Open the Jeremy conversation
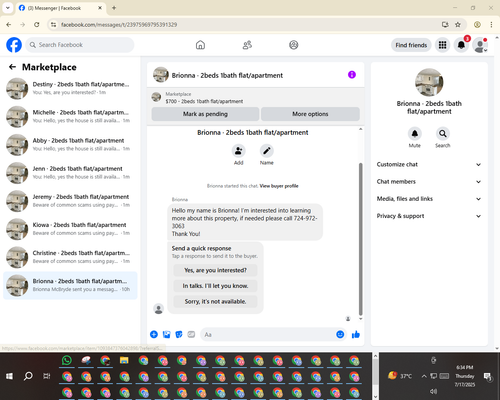This screenshot has height=400, width=500. 70,201
